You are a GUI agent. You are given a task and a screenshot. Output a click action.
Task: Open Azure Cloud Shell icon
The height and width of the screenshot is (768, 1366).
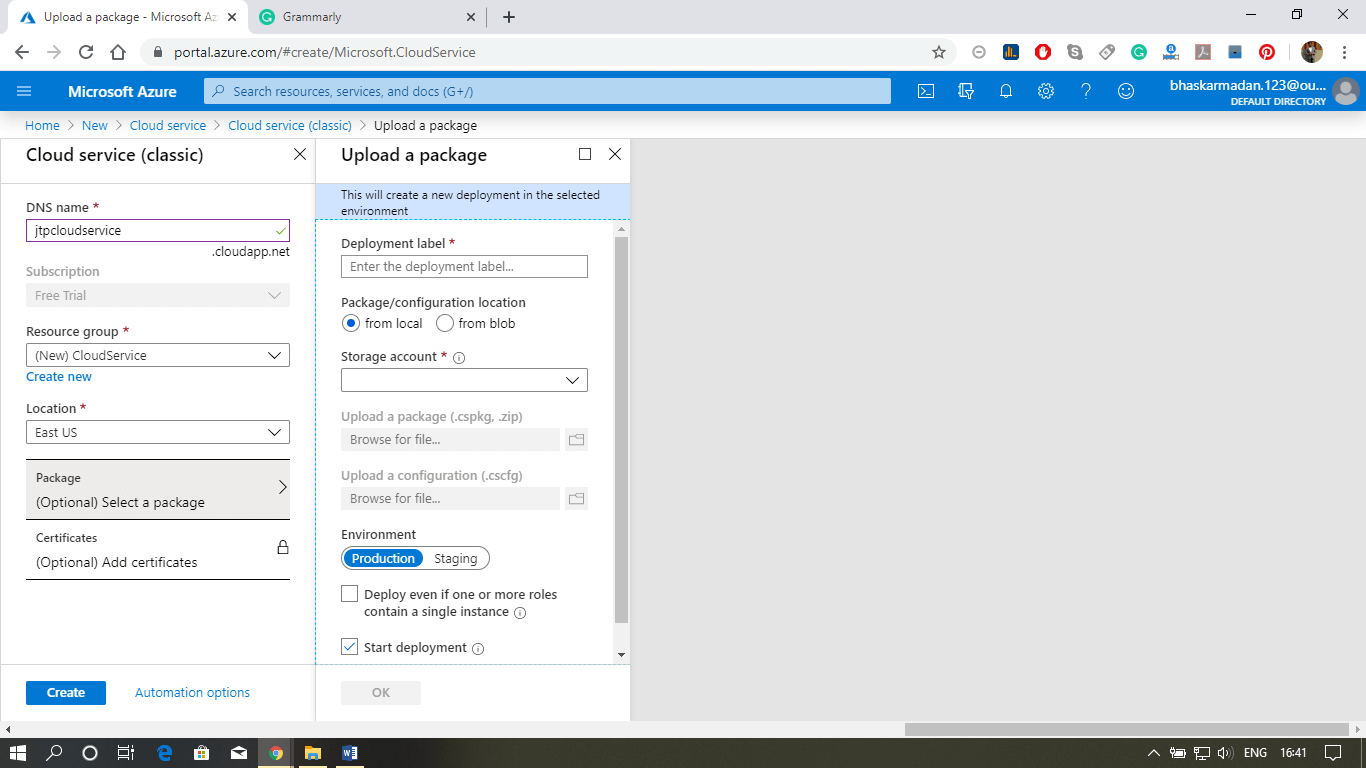click(x=926, y=91)
